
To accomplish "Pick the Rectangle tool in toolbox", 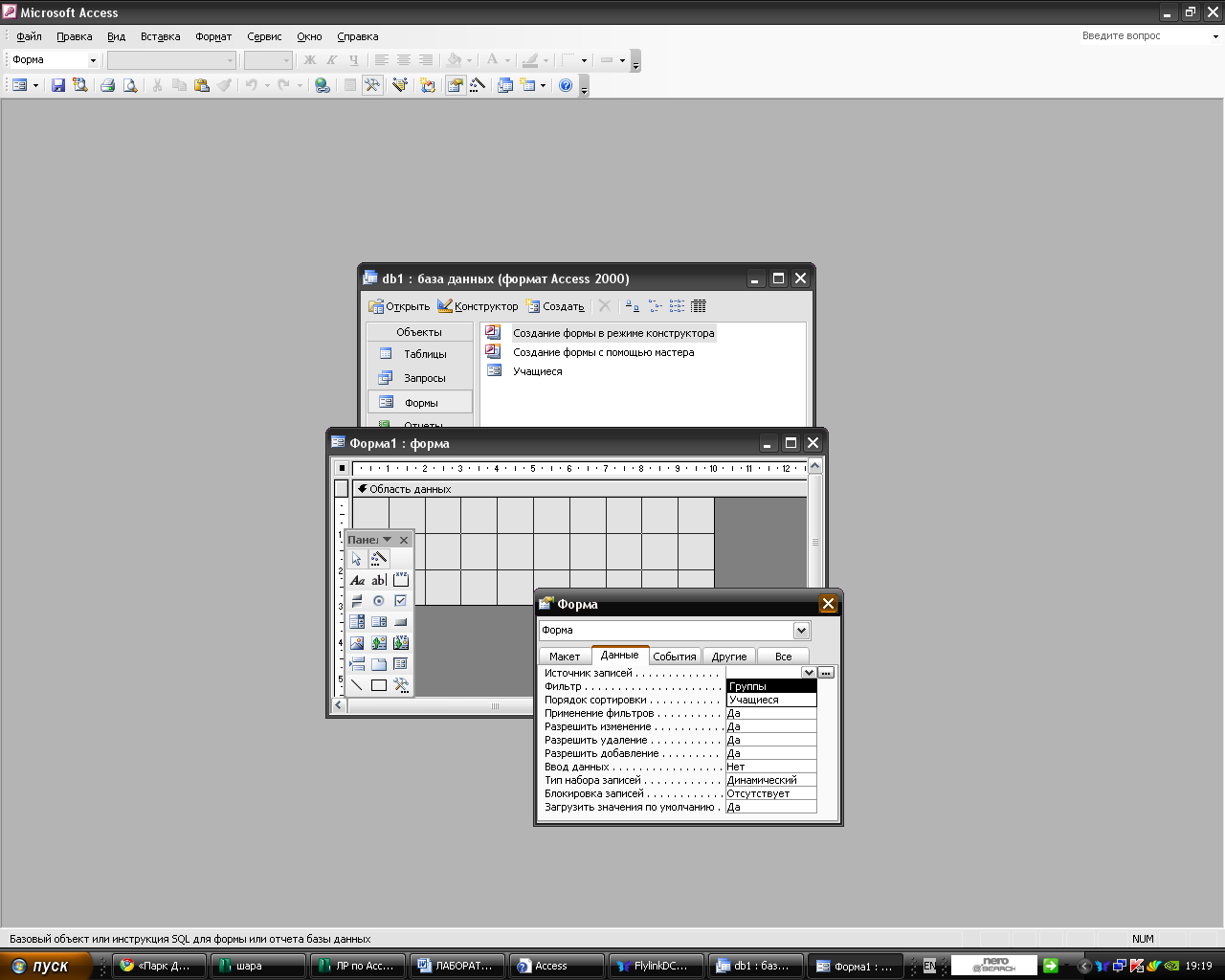I will pos(379,685).
